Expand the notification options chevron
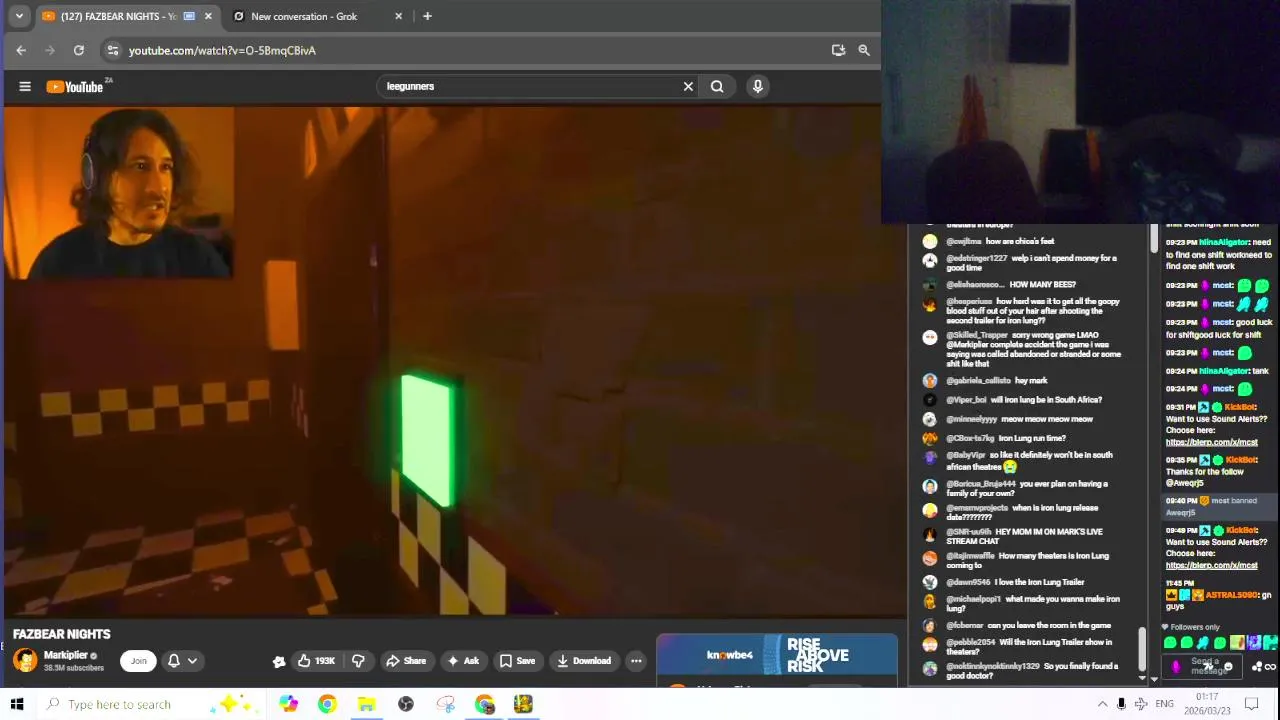This screenshot has height=720, width=1280. click(192, 660)
